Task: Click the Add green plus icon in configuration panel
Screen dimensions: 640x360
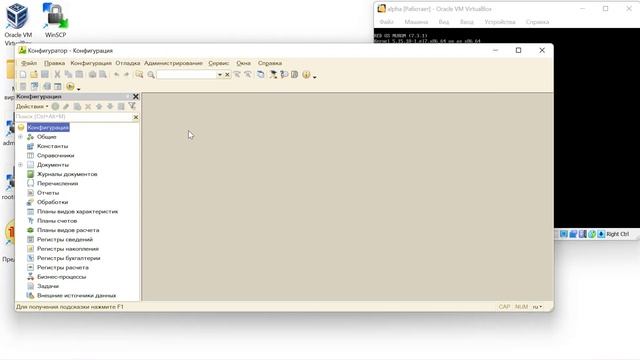Action: (x=55, y=106)
